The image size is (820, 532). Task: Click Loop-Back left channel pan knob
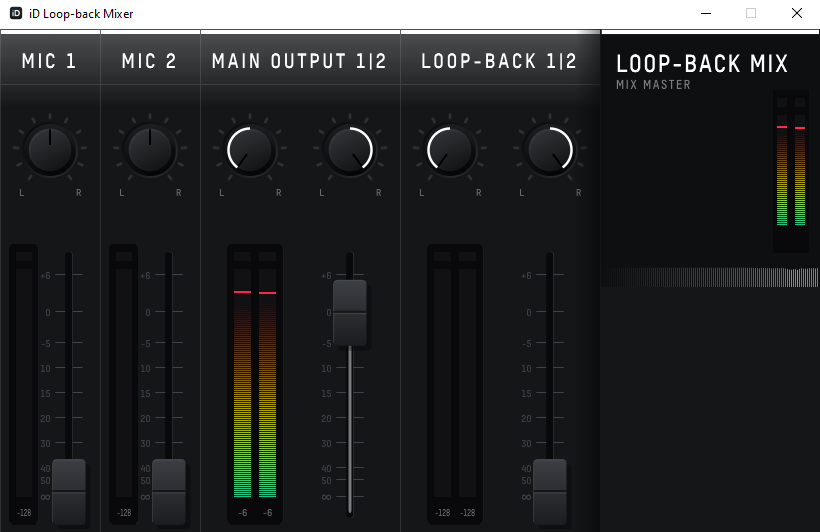pos(450,150)
